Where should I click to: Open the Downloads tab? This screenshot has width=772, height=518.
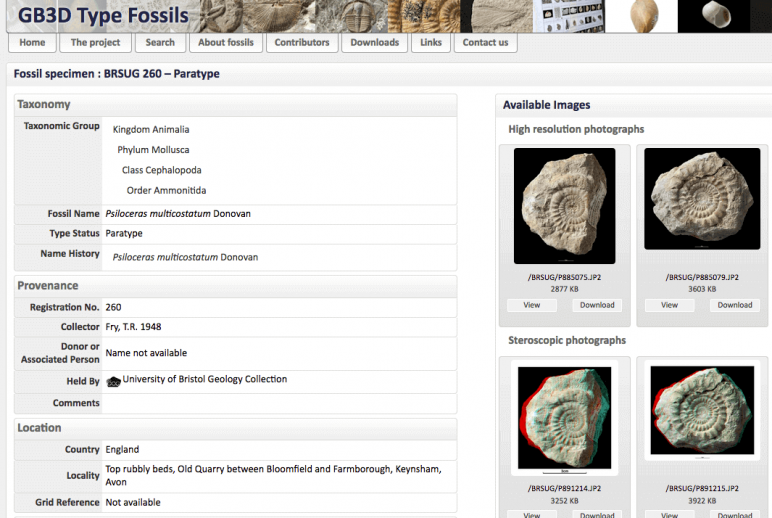[375, 42]
